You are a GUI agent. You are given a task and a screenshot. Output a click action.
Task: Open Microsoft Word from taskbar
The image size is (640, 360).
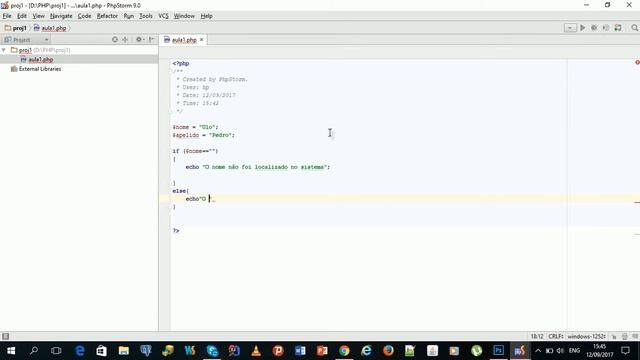(x=300, y=351)
